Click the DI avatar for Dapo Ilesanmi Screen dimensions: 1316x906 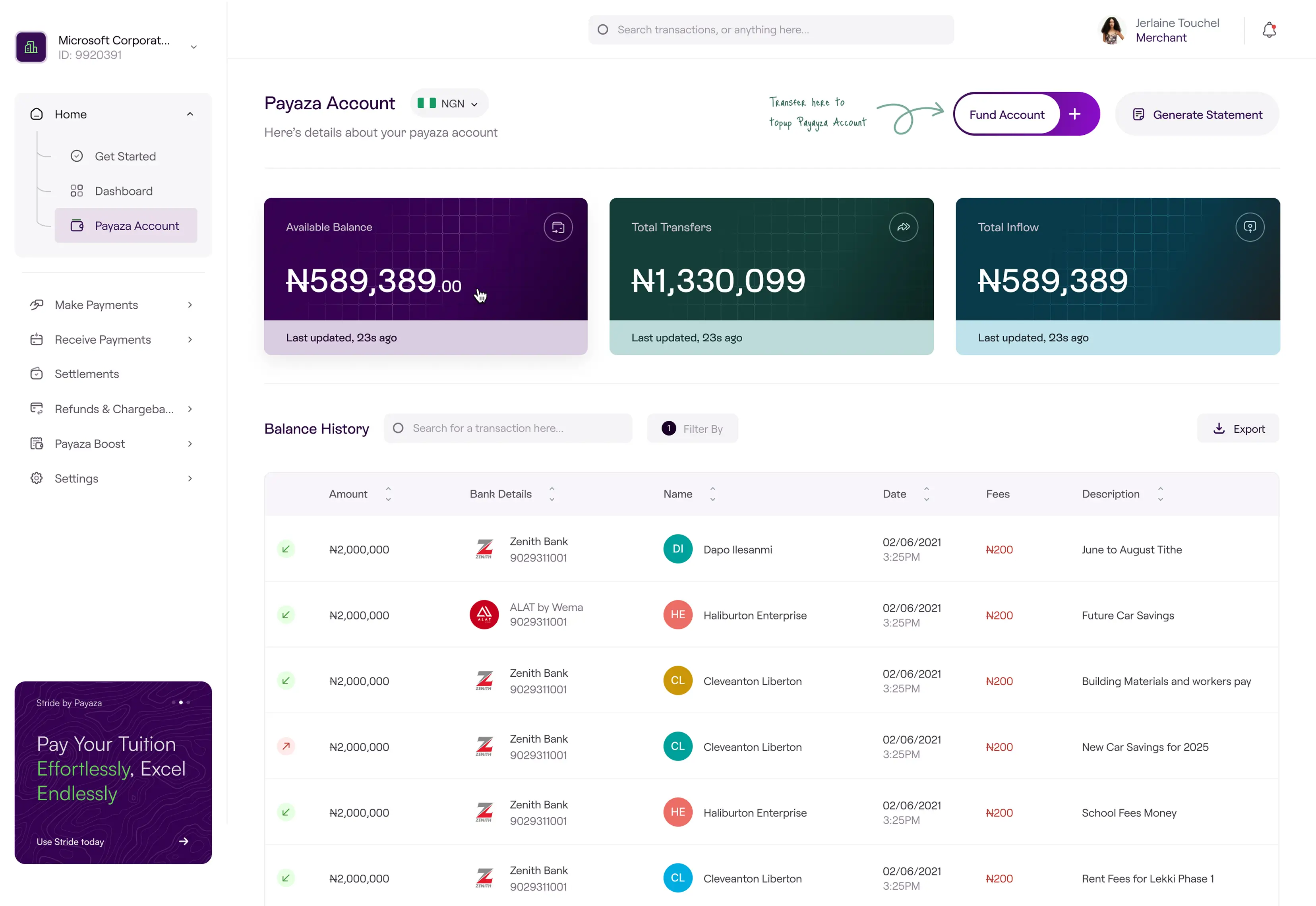coord(677,549)
